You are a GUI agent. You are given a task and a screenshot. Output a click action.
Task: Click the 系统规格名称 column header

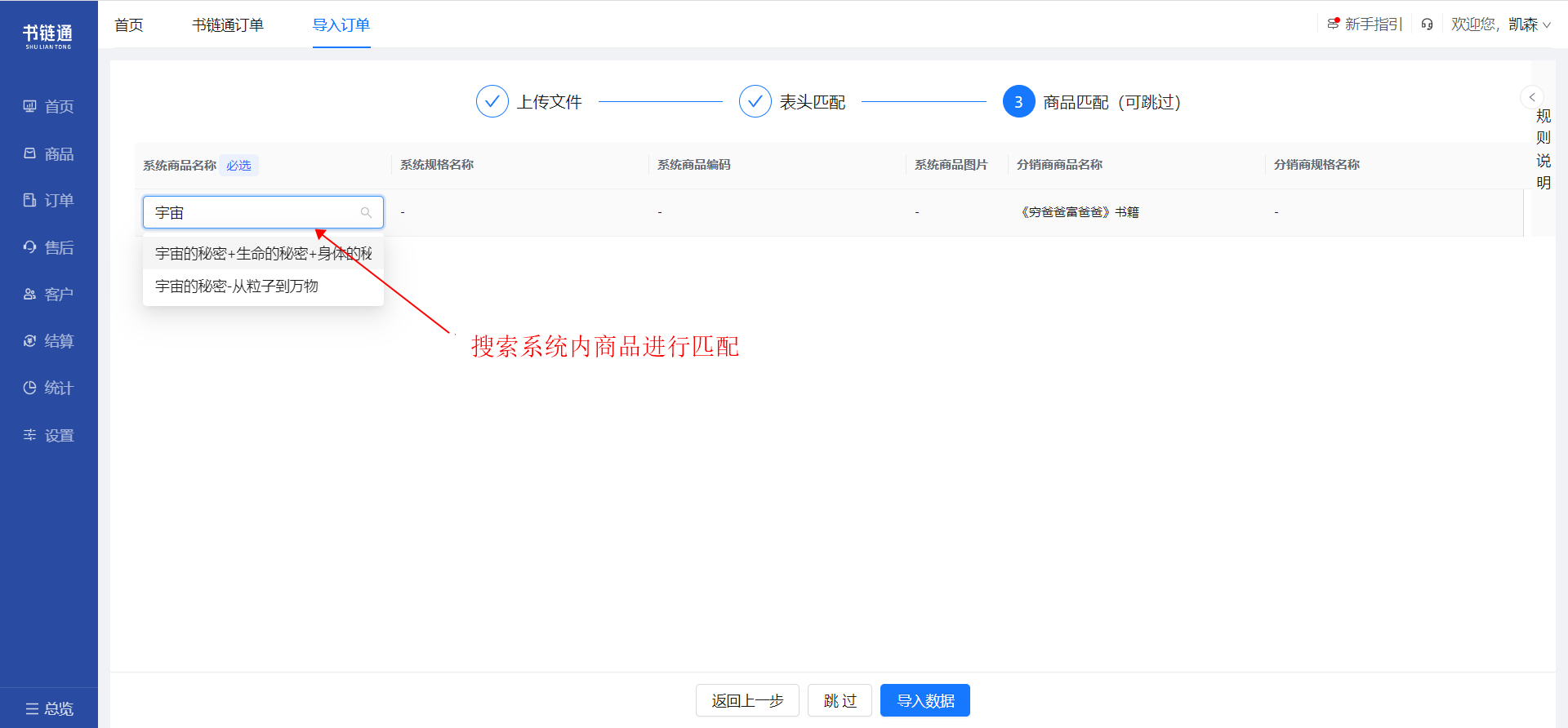pyautogui.click(x=437, y=165)
